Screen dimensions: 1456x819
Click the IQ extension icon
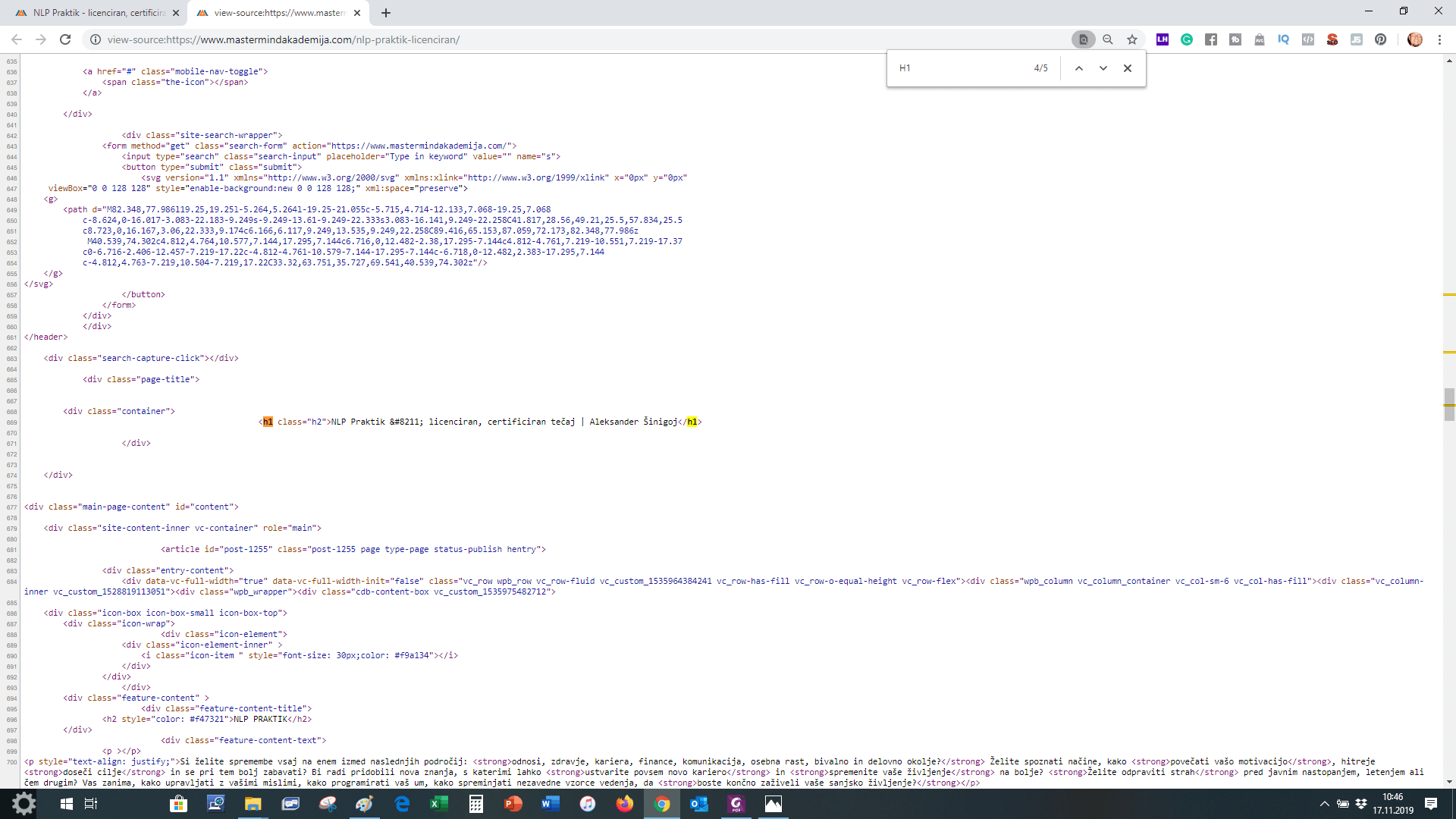[1283, 39]
